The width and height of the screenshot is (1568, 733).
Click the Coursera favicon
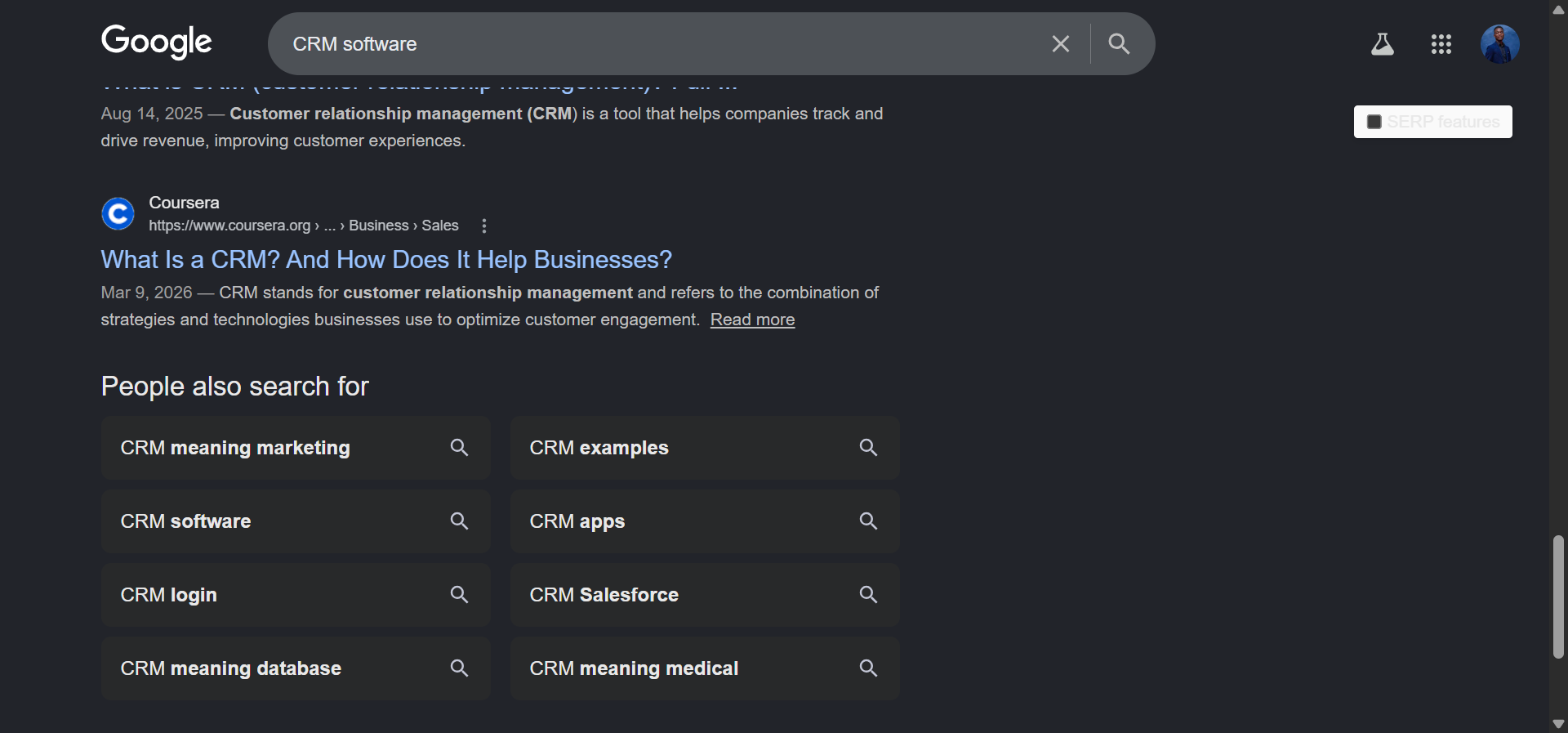pyautogui.click(x=118, y=214)
